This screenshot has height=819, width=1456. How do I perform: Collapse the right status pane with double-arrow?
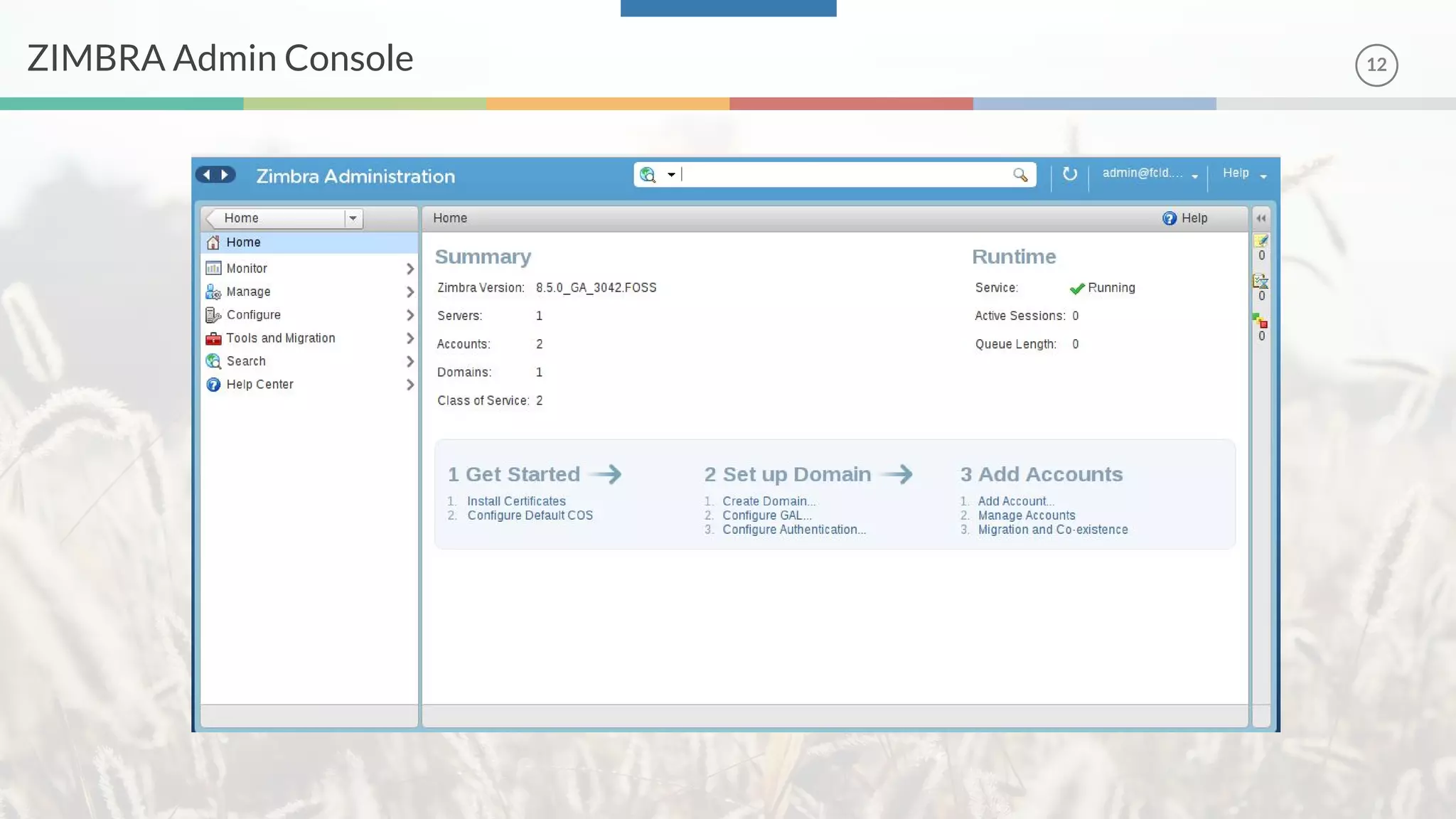(1260, 218)
